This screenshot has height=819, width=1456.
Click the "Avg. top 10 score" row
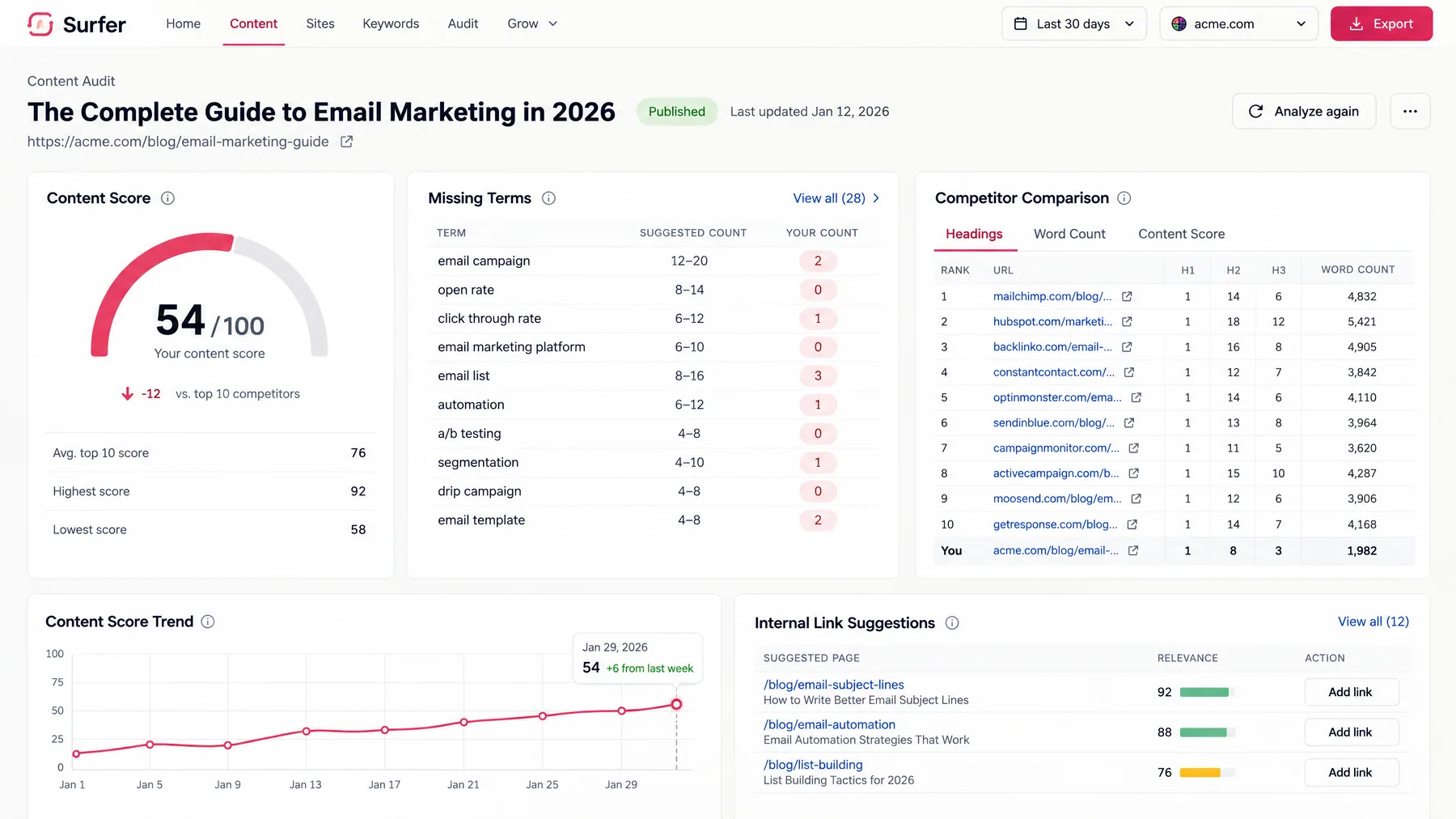tap(210, 453)
